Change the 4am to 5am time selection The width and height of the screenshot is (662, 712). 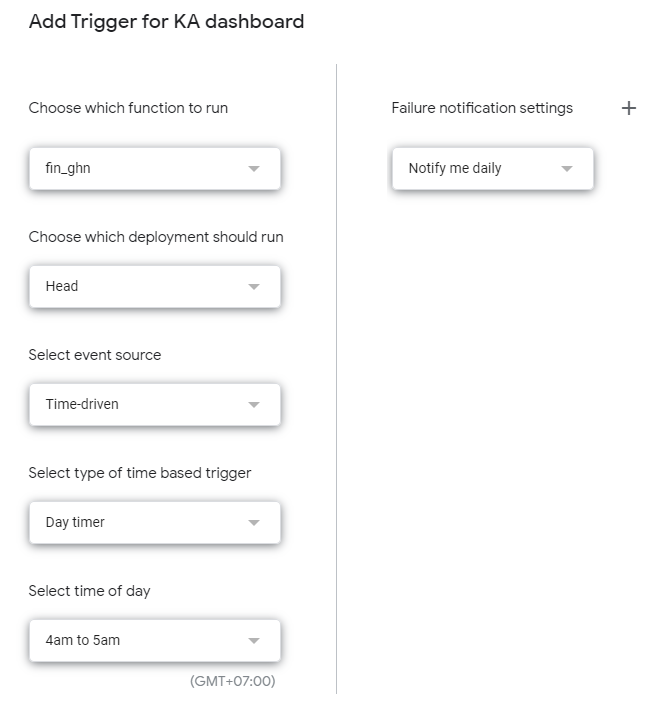[x=154, y=641]
